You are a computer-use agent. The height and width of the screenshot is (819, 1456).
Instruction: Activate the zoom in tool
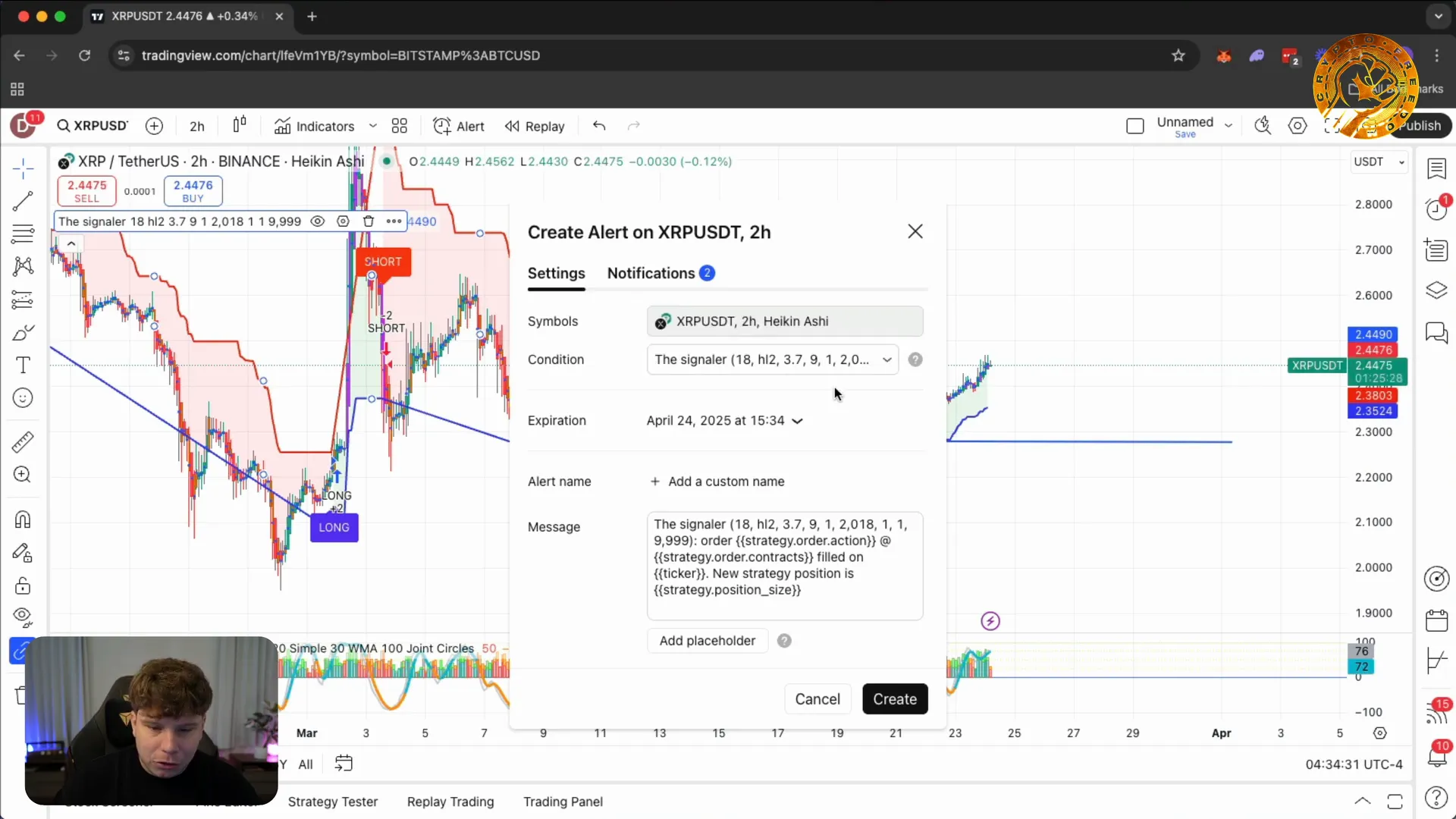23,475
